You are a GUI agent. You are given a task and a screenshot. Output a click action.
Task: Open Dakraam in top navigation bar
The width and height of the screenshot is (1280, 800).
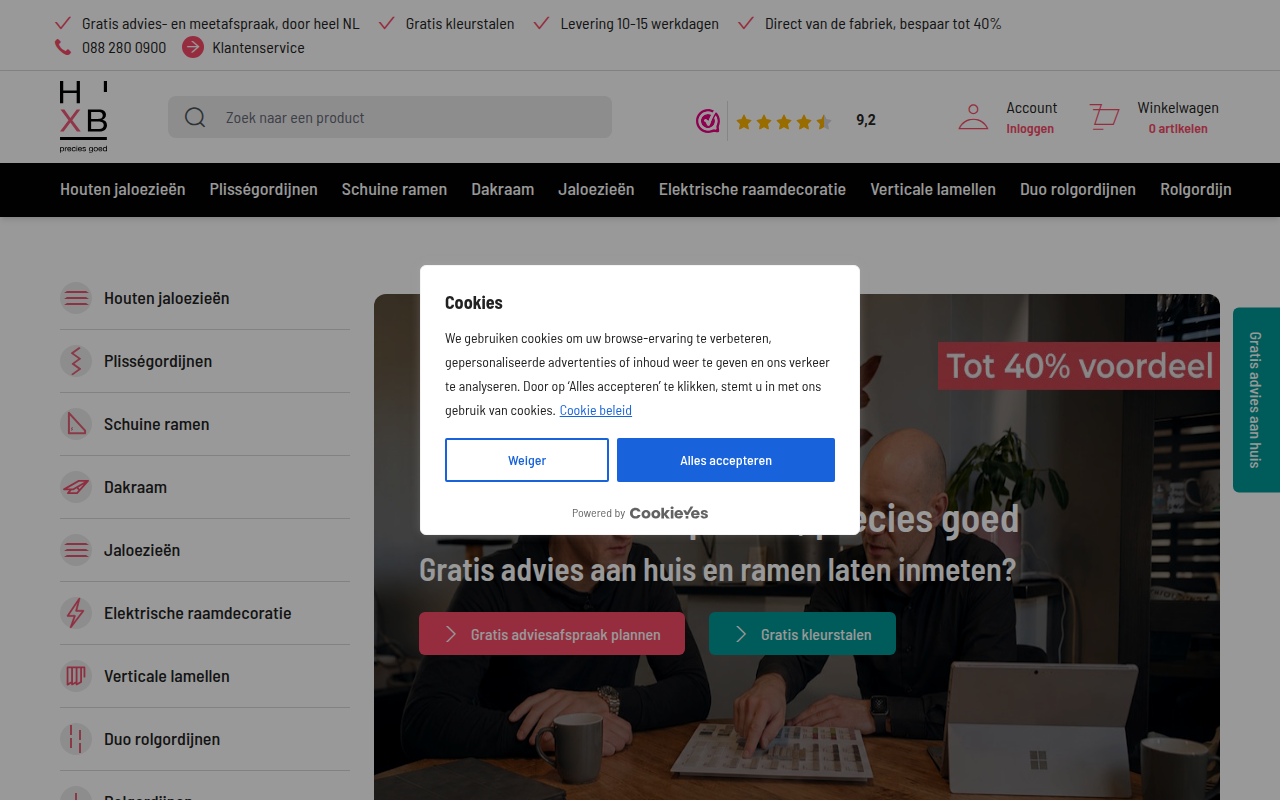503,189
